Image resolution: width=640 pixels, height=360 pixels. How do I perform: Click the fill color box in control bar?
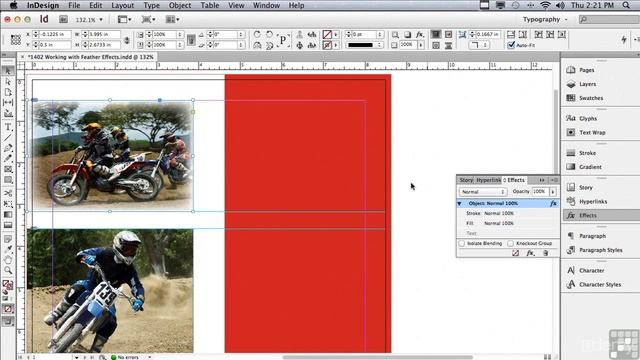[x=327, y=35]
